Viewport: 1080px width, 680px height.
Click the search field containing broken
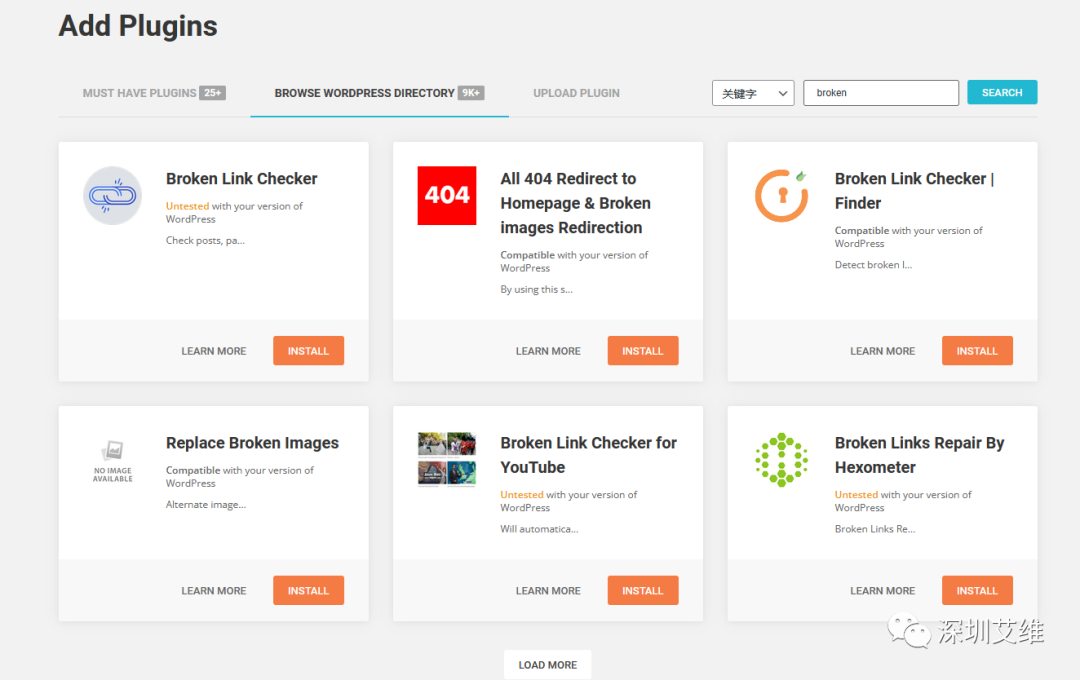pyautogui.click(x=881, y=93)
